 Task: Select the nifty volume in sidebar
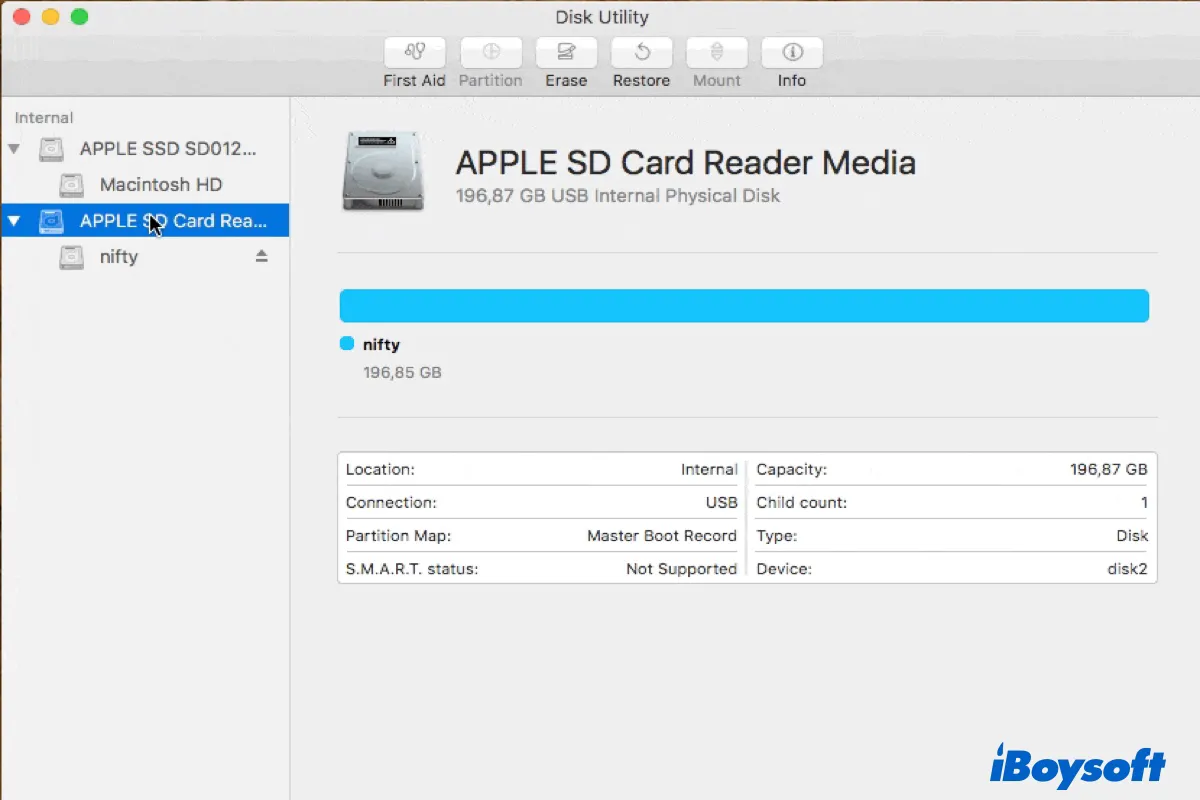(119, 257)
